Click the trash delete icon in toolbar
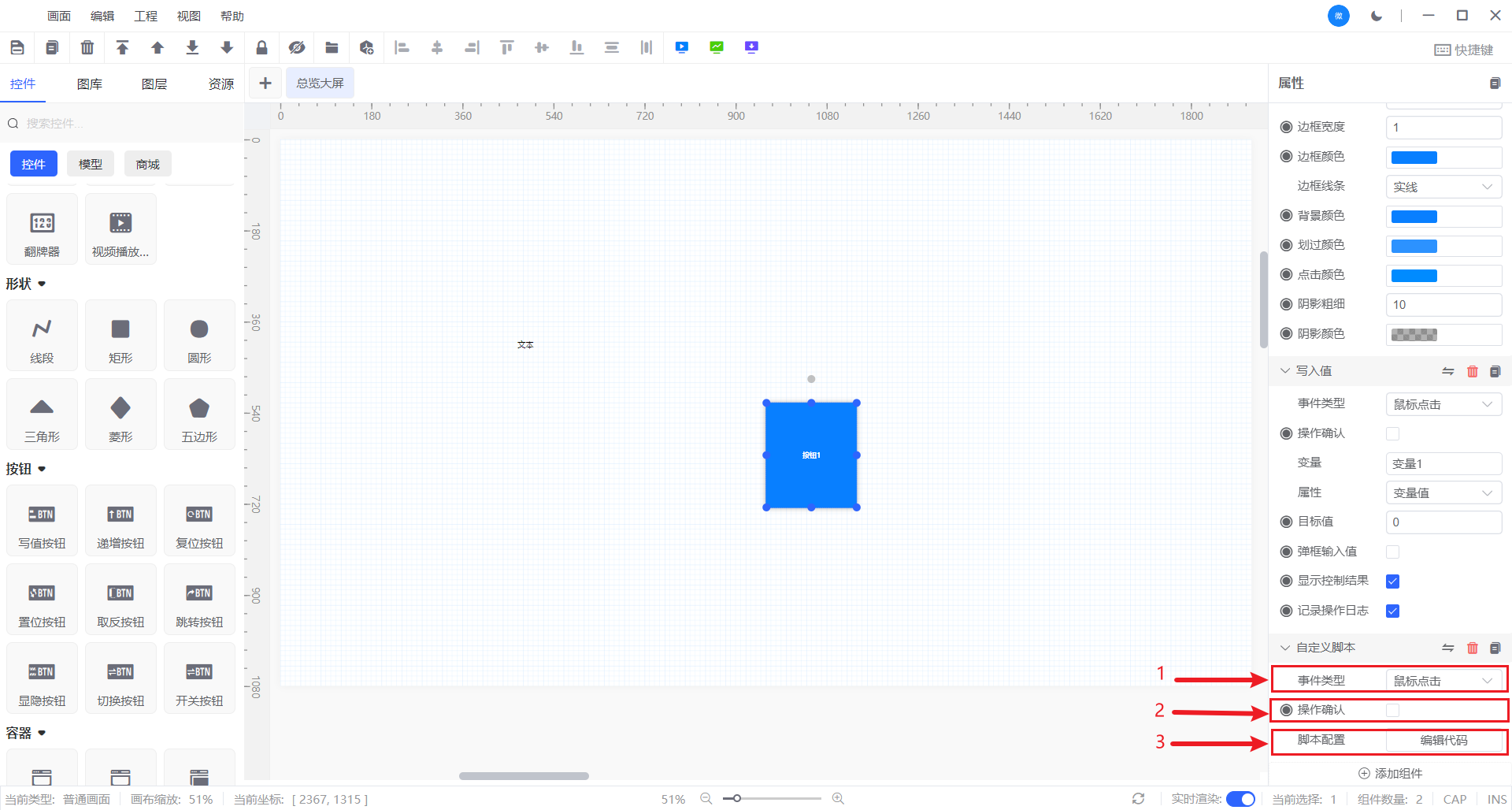1512x810 pixels. 87,48
